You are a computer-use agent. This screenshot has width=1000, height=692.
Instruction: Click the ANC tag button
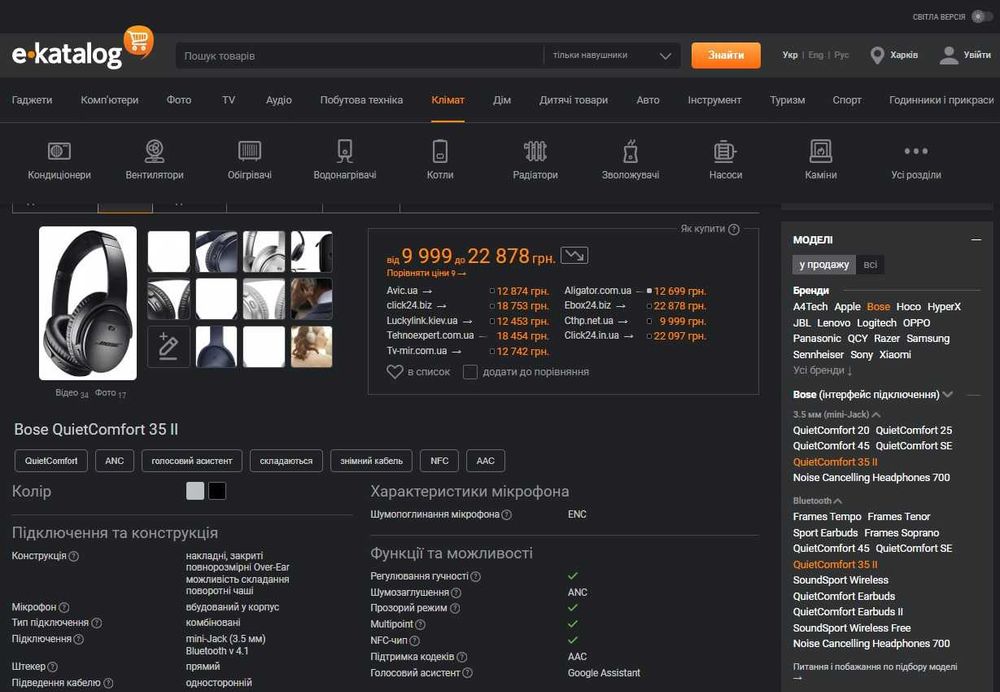click(x=115, y=460)
